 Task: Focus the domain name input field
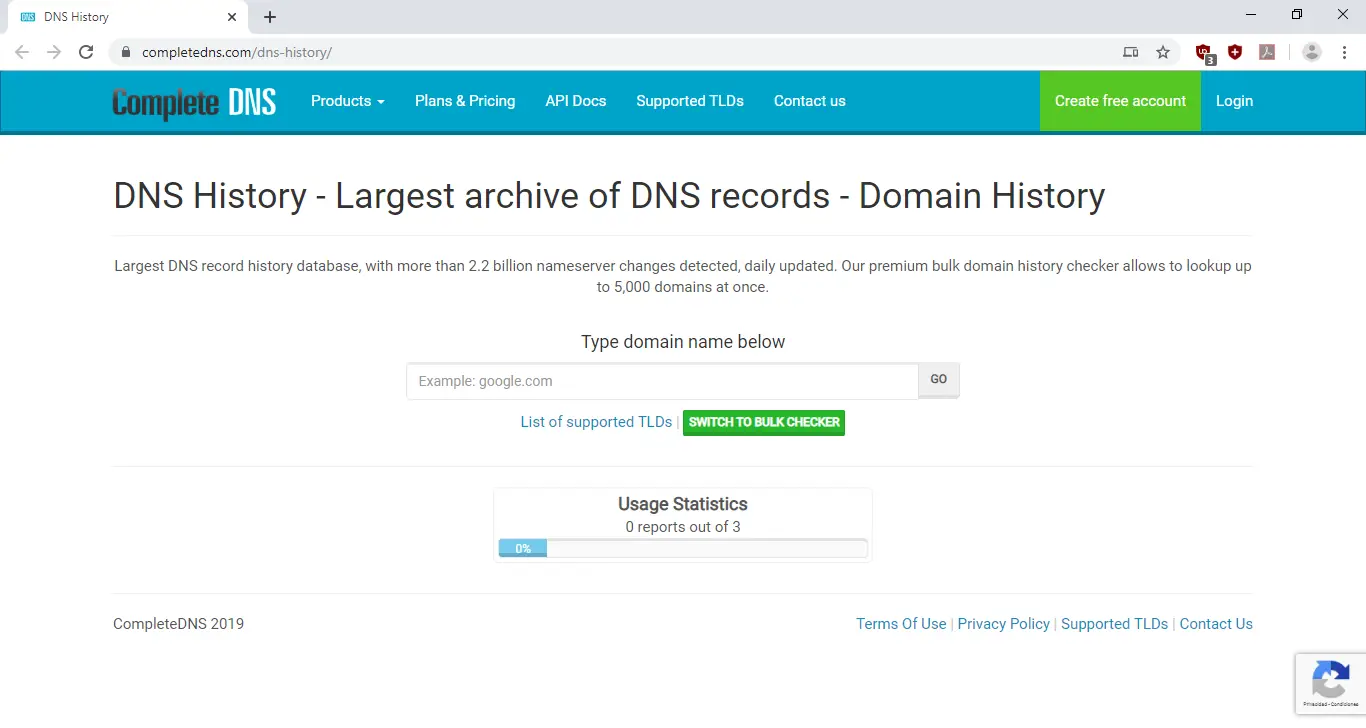click(x=662, y=381)
